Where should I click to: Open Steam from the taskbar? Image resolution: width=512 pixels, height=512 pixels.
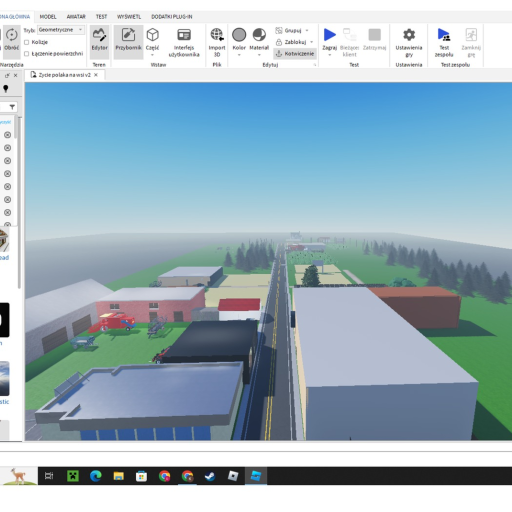point(210,476)
